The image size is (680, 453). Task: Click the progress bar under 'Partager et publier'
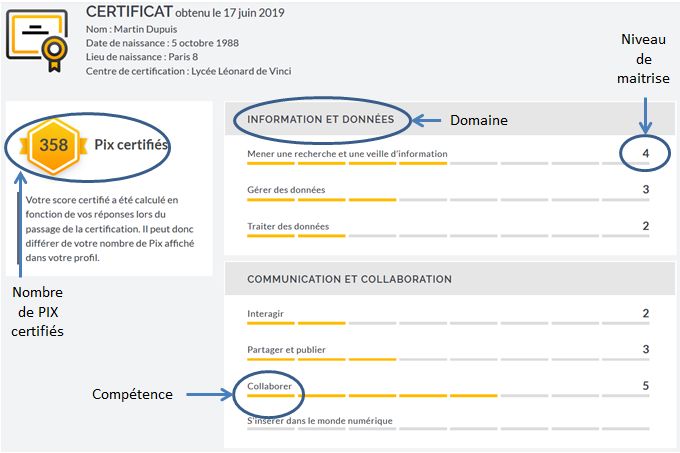448,359
